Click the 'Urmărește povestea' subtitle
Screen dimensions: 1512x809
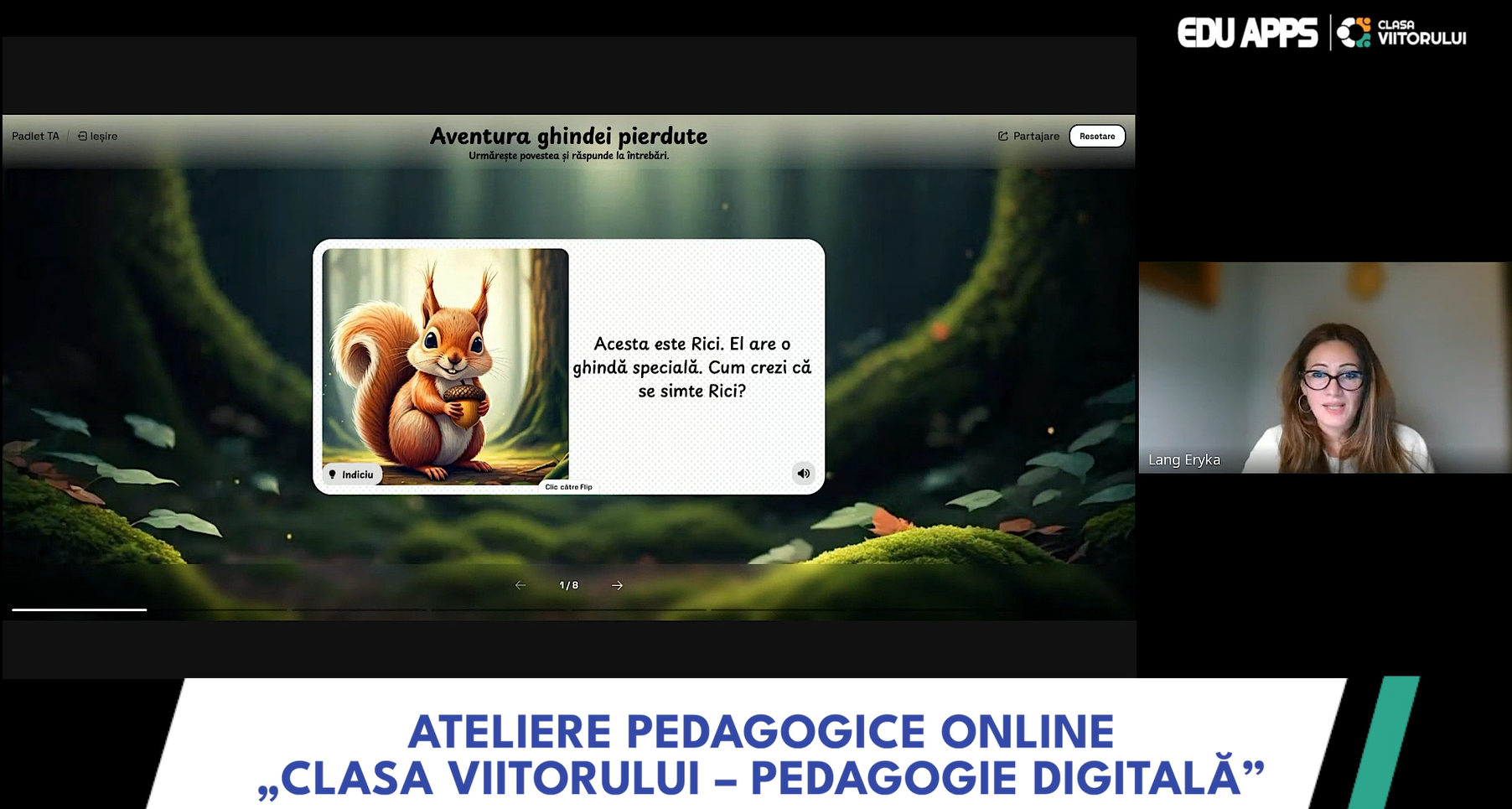[x=568, y=156]
